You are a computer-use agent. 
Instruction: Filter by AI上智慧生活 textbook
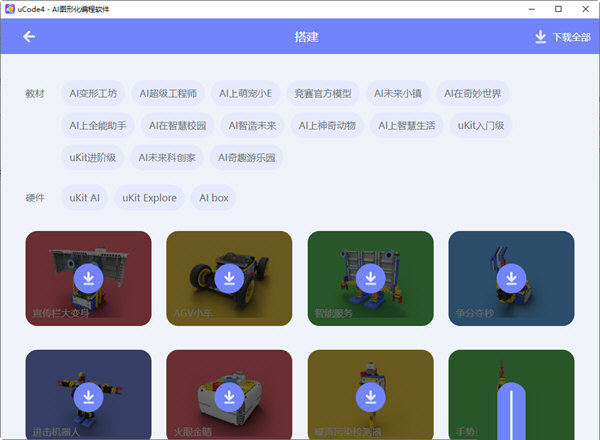(407, 125)
